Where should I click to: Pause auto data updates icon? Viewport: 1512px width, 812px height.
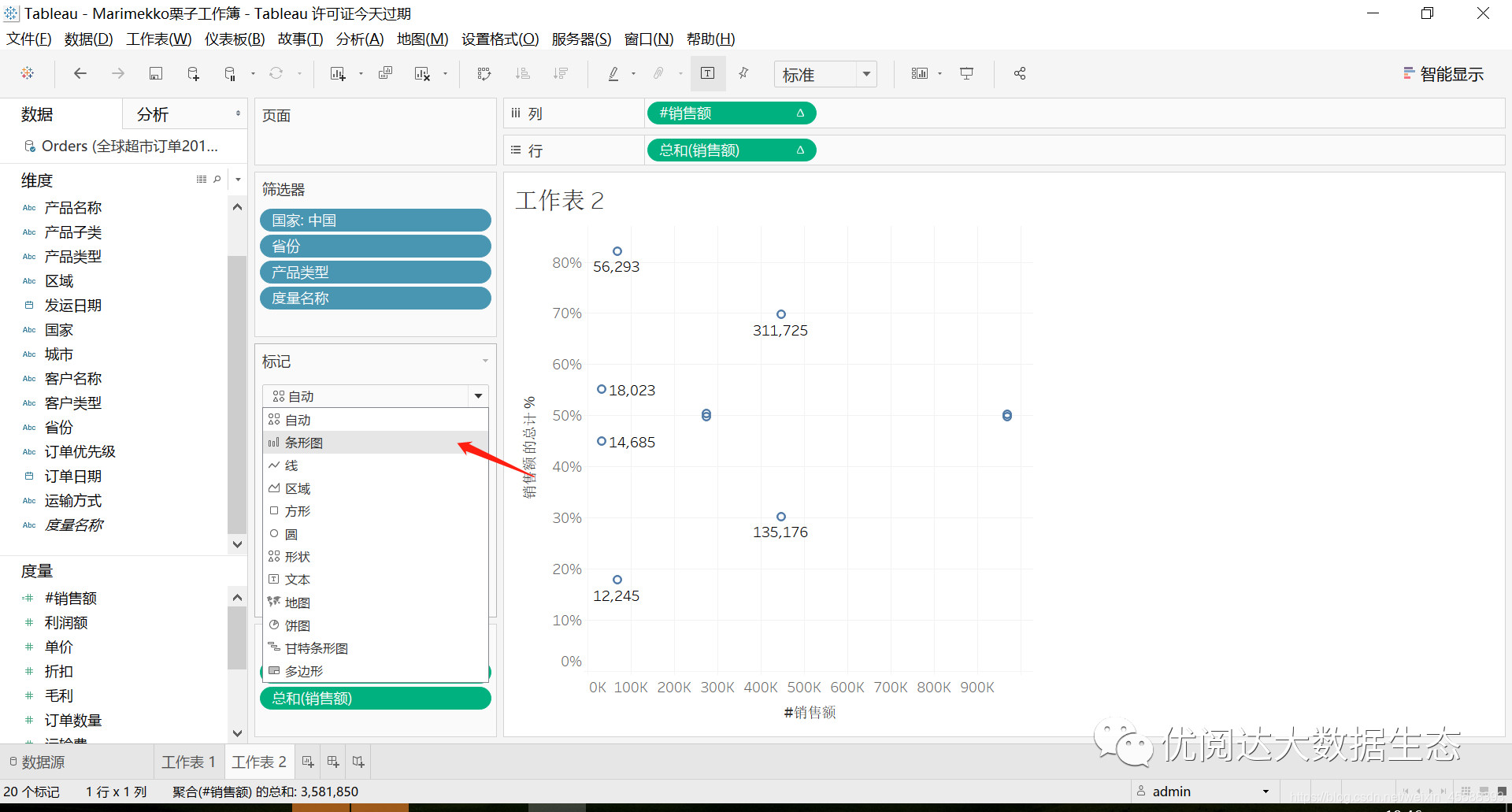coord(230,73)
